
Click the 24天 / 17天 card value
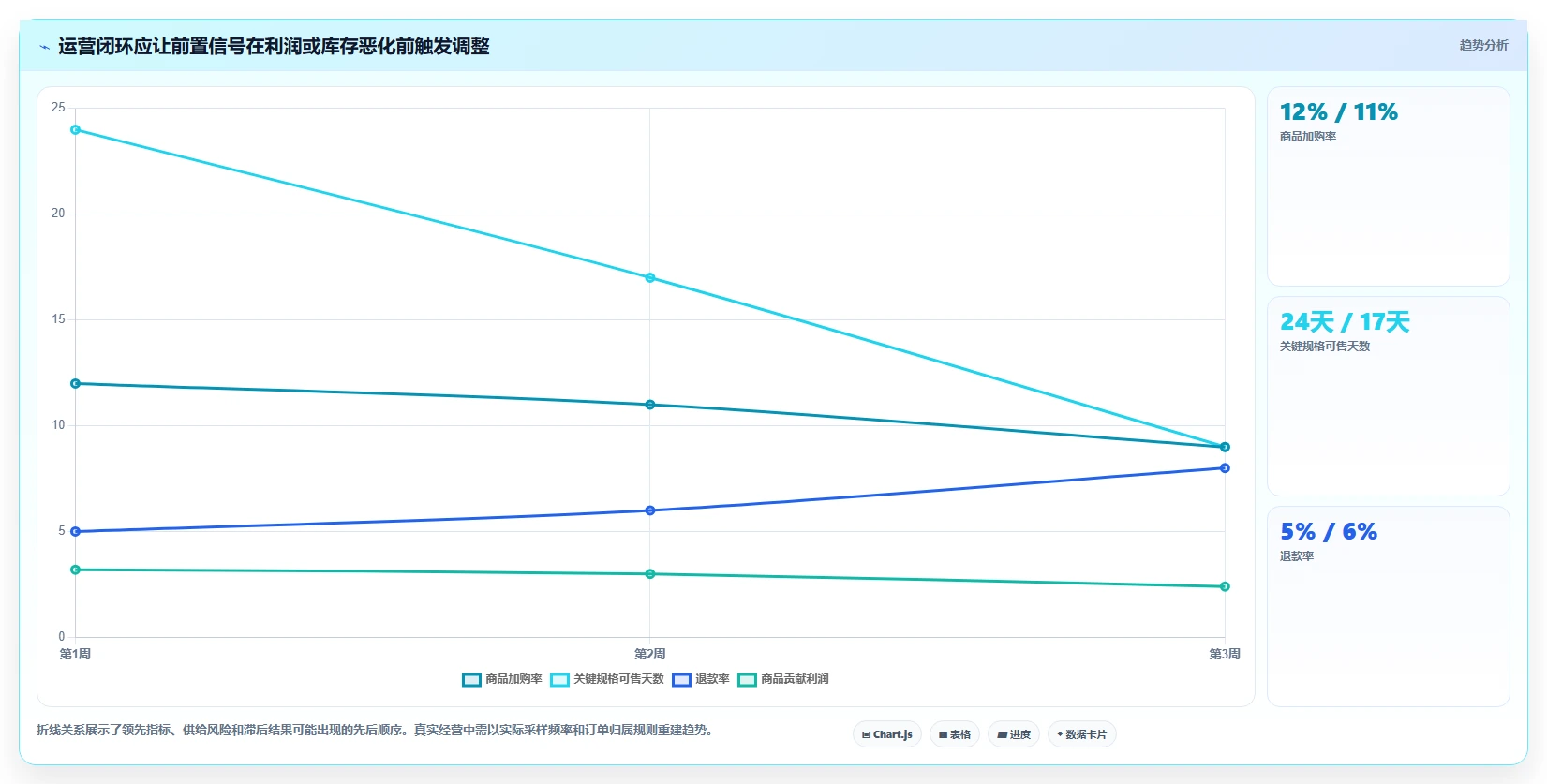pos(1345,322)
